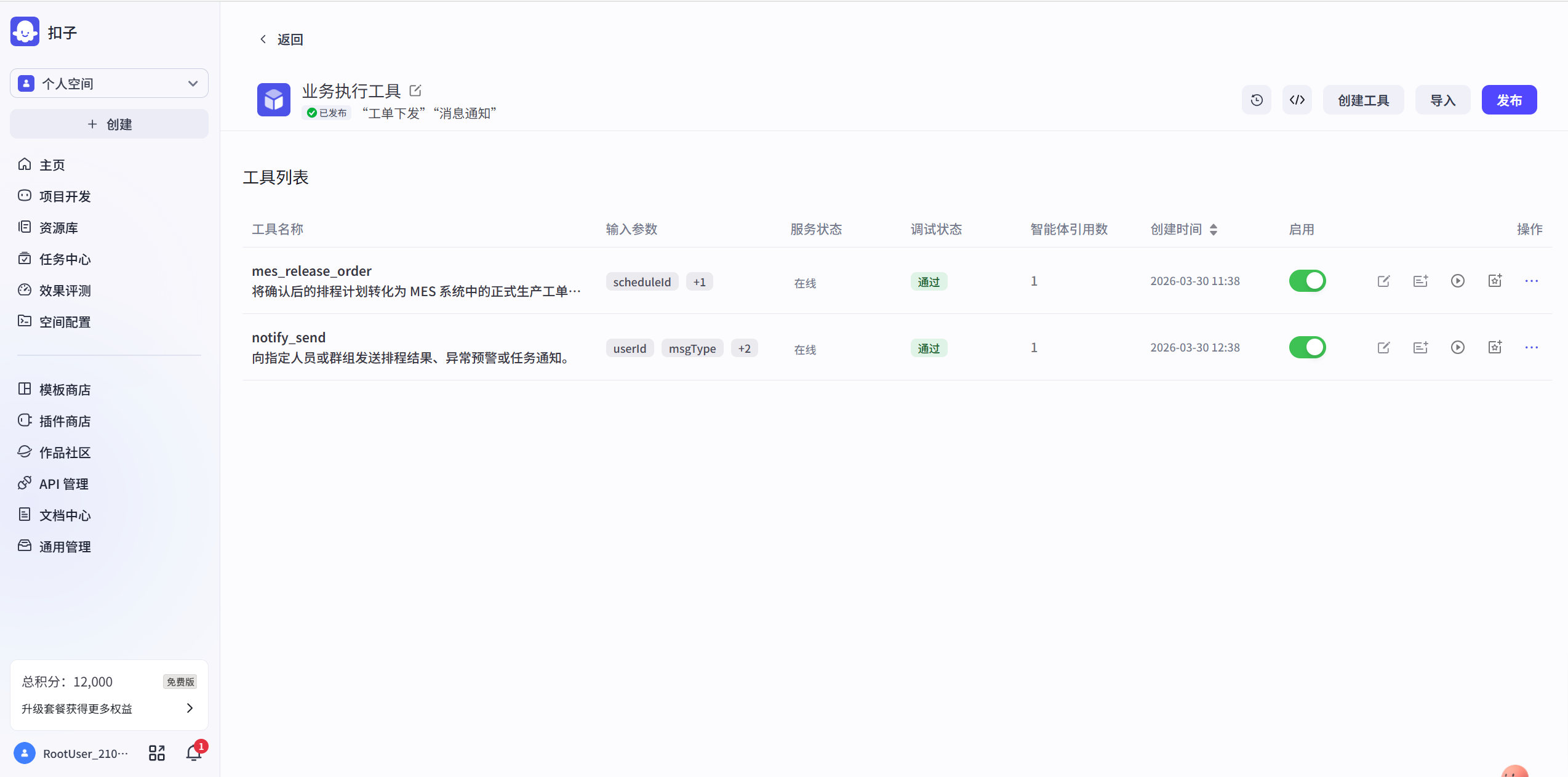Click the starred-box icon for notify_send
Viewport: 1568px width, 777px height.
[x=1495, y=347]
